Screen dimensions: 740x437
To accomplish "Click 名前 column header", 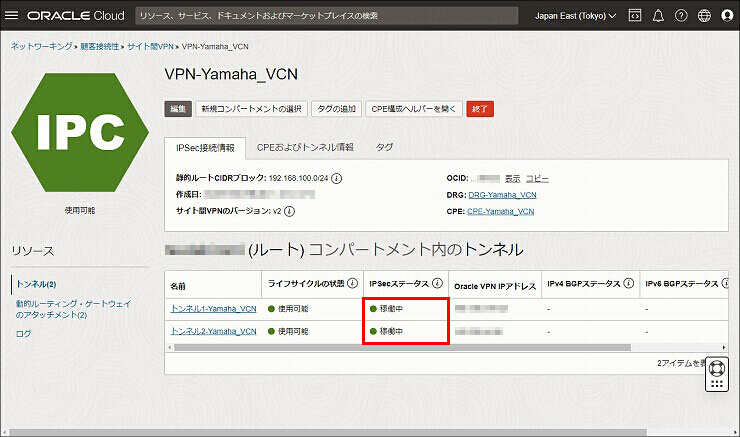I will (x=178, y=286).
